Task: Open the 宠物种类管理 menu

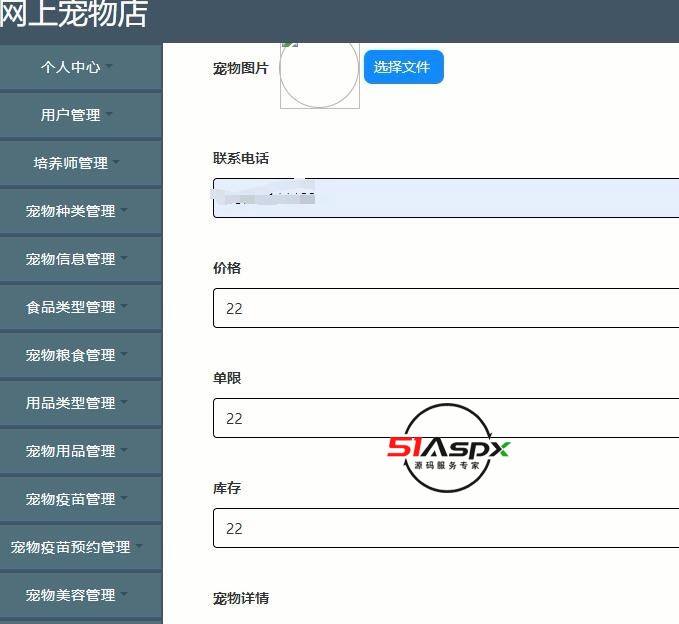Action: point(81,211)
